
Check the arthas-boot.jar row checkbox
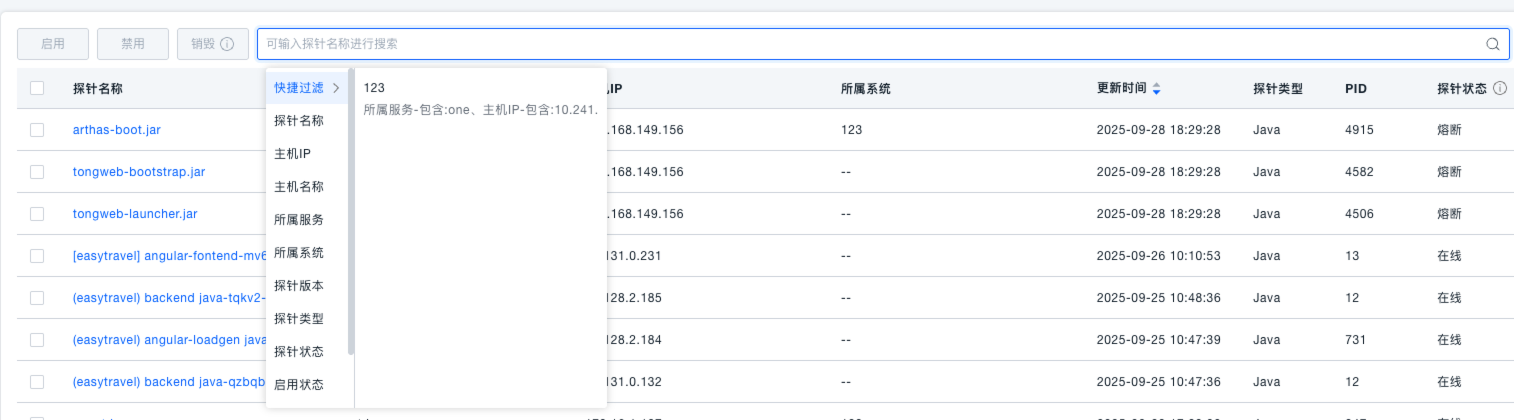pos(37,130)
